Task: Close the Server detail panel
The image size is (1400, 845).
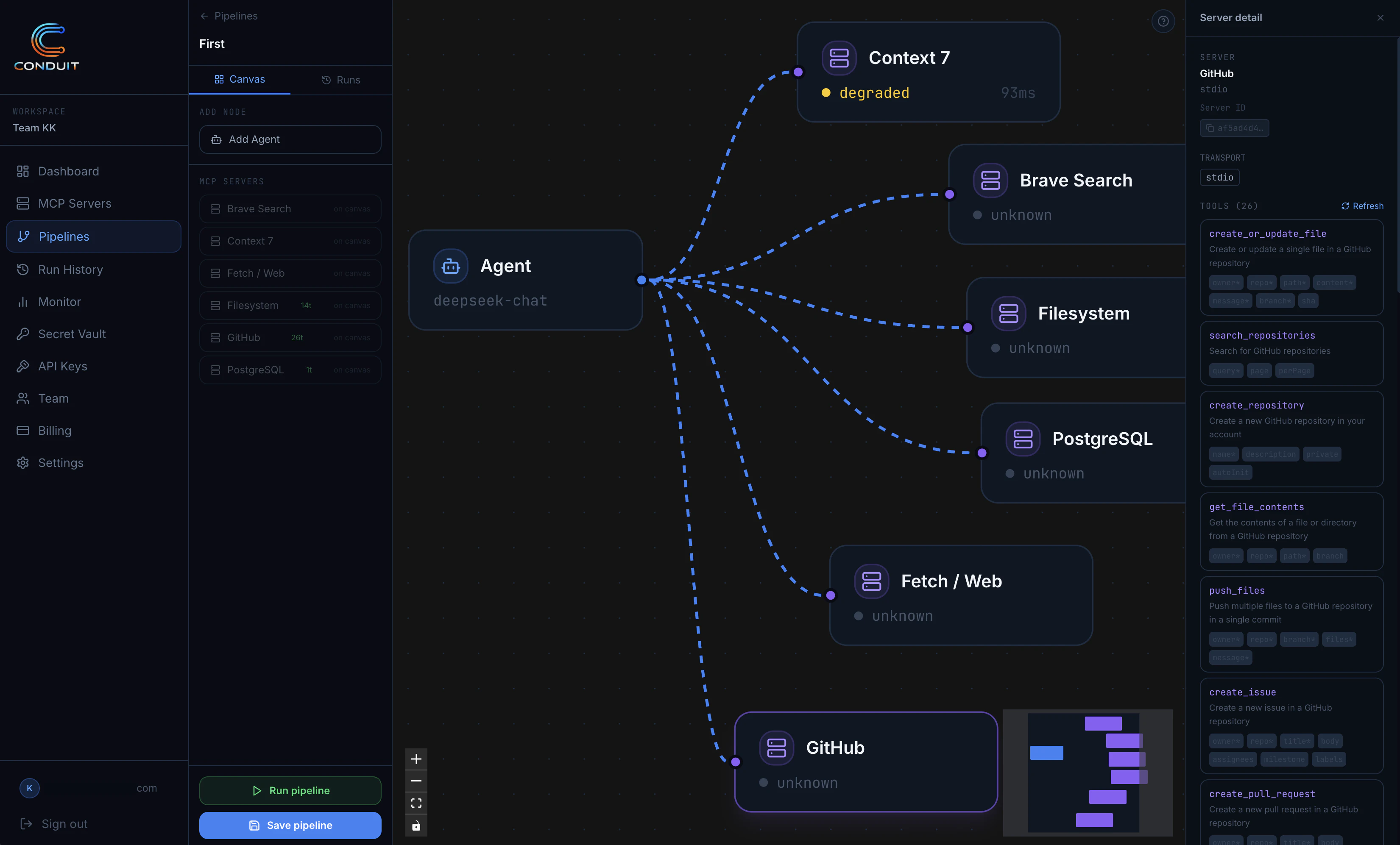Action: tap(1380, 18)
